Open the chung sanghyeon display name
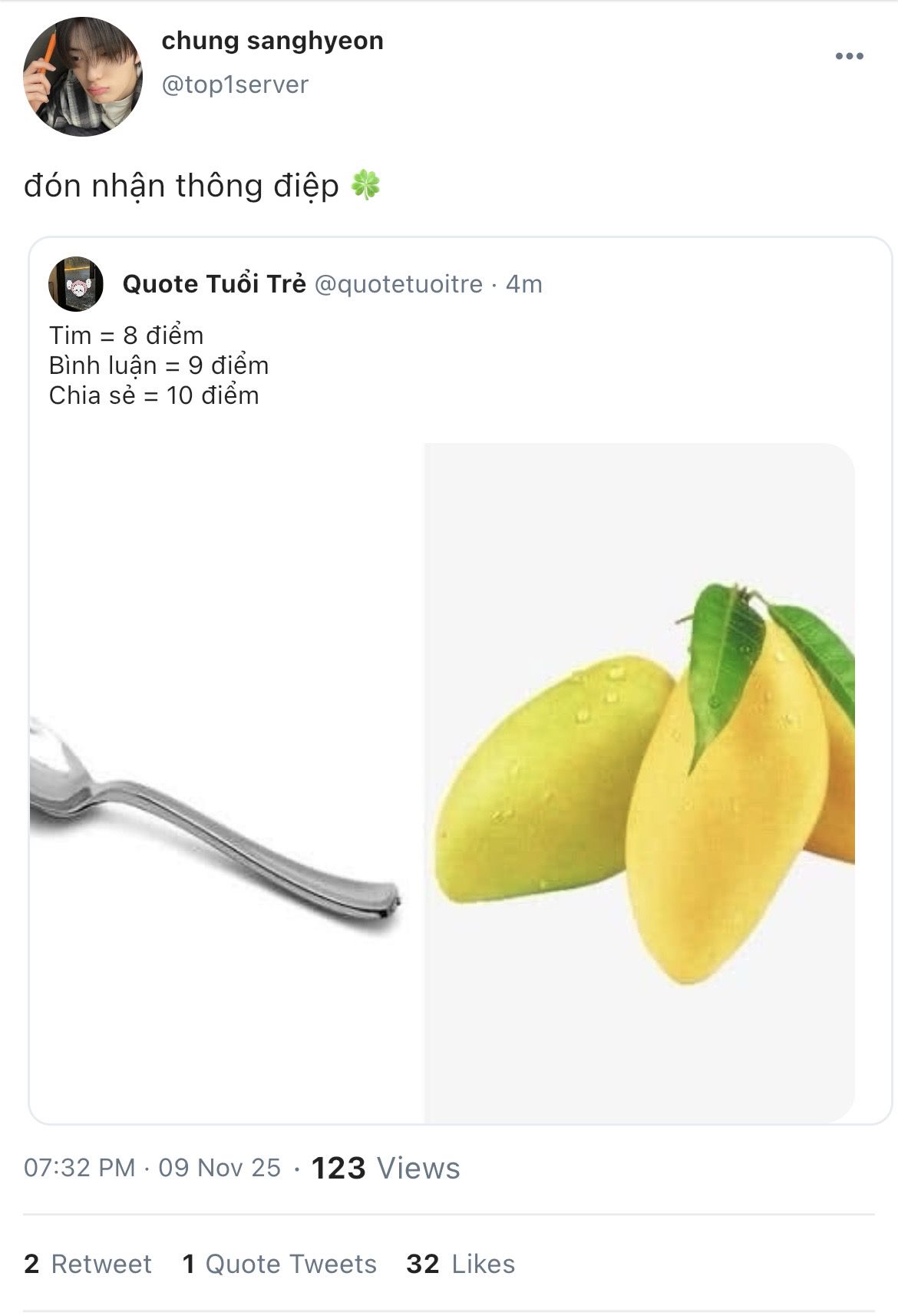 [272, 41]
